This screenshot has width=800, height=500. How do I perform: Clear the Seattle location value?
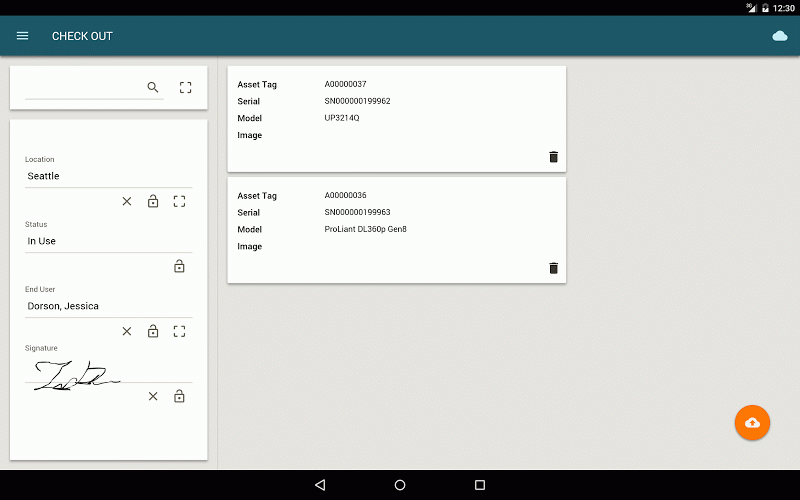[x=127, y=202]
